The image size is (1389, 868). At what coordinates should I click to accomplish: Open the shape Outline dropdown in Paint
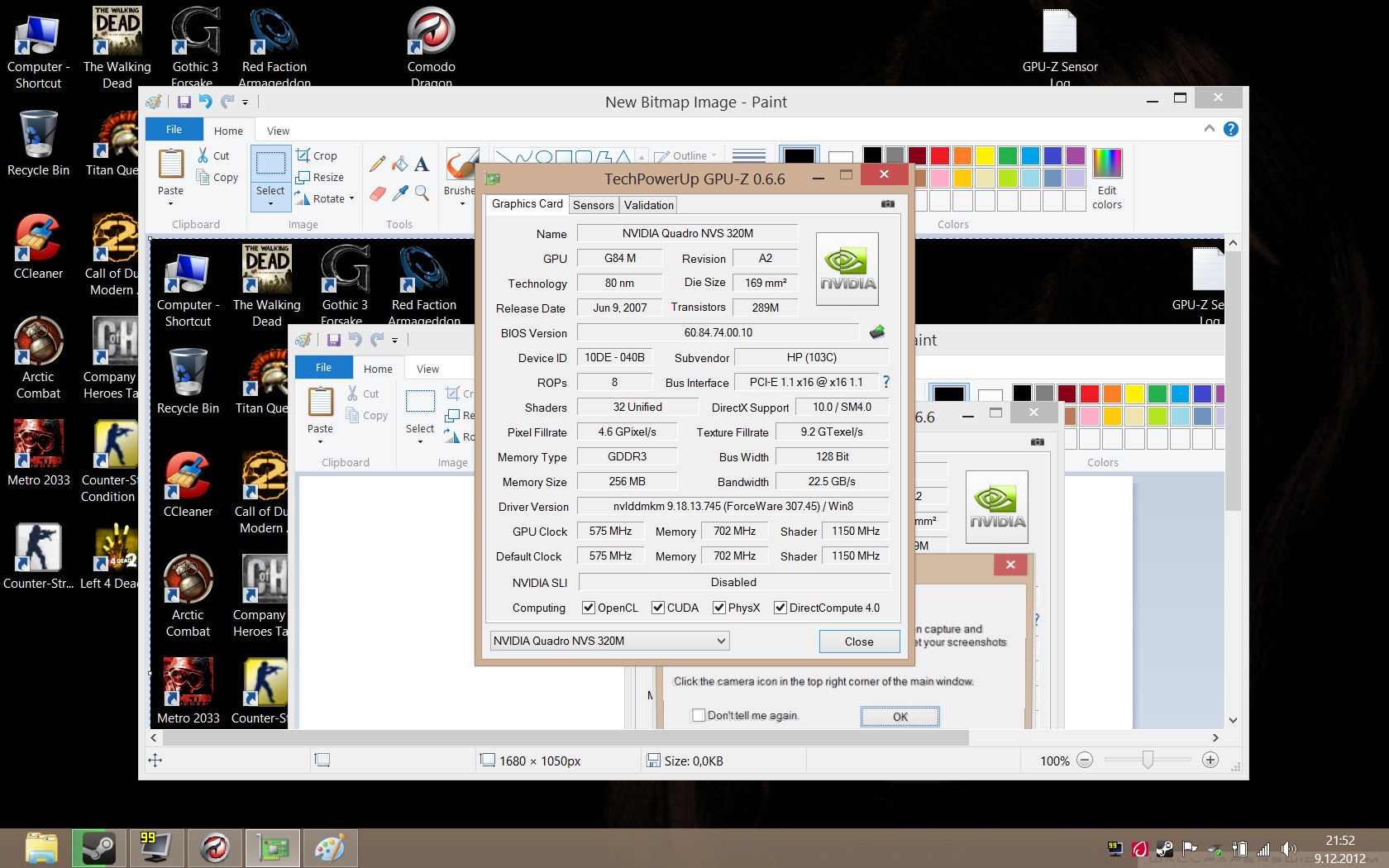coord(686,155)
